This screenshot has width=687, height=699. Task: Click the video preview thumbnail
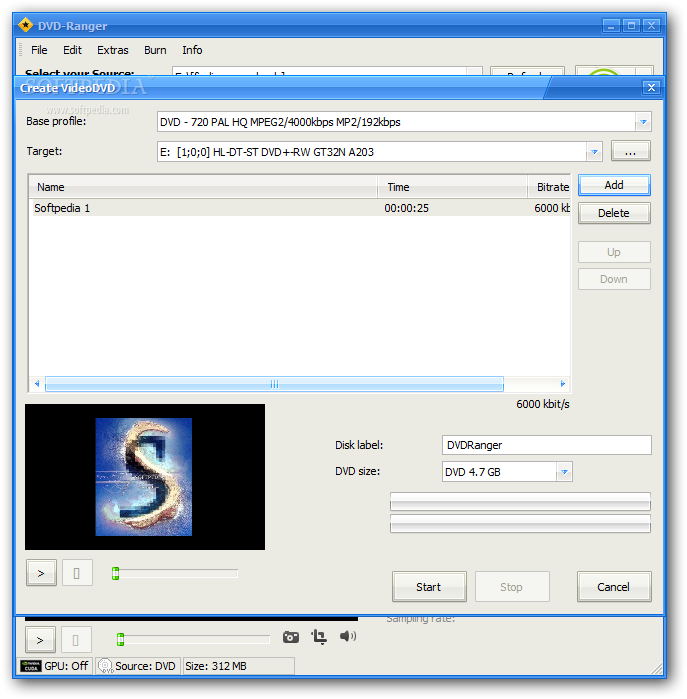click(x=144, y=477)
